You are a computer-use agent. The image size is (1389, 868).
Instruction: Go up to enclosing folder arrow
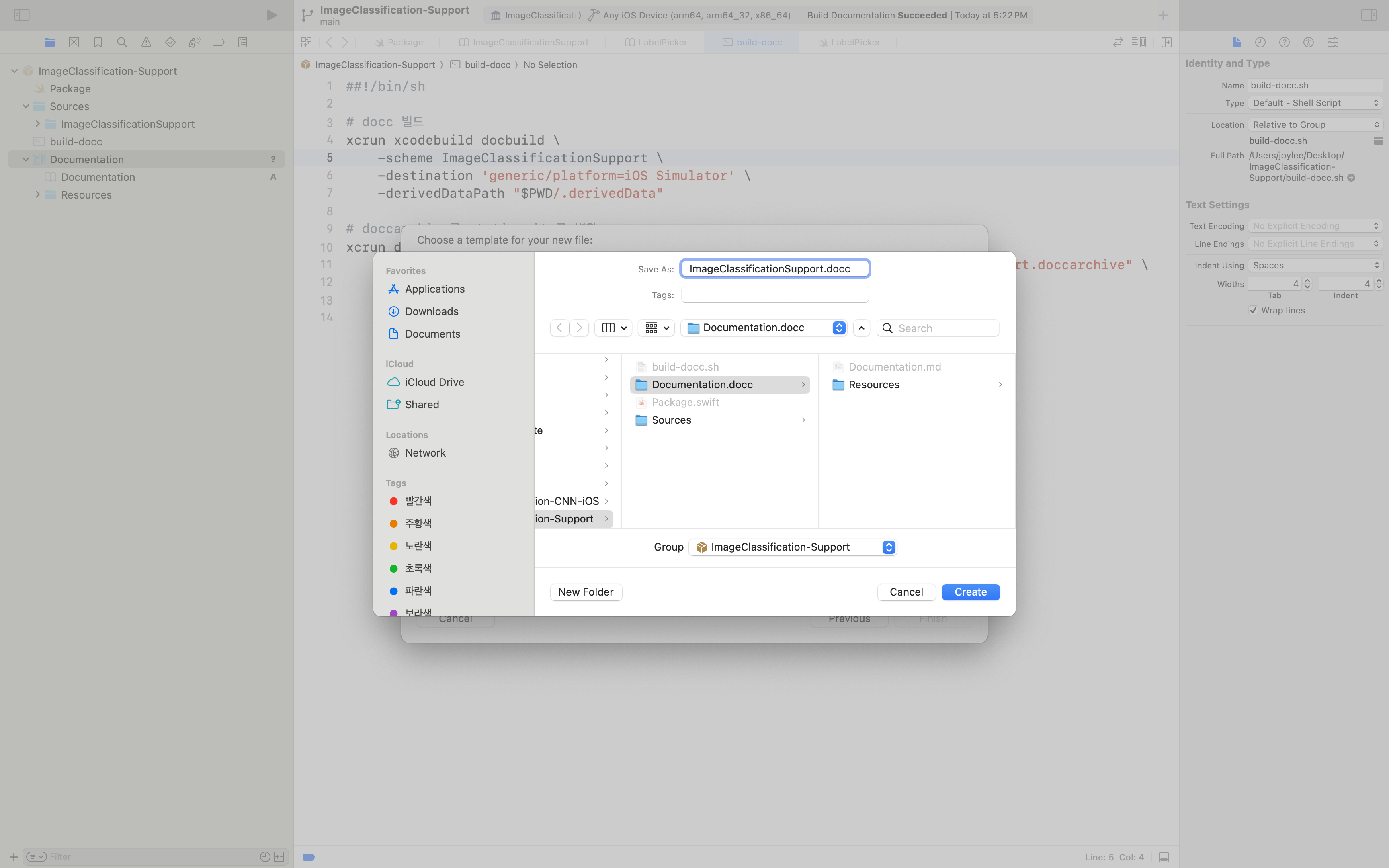[x=862, y=328]
